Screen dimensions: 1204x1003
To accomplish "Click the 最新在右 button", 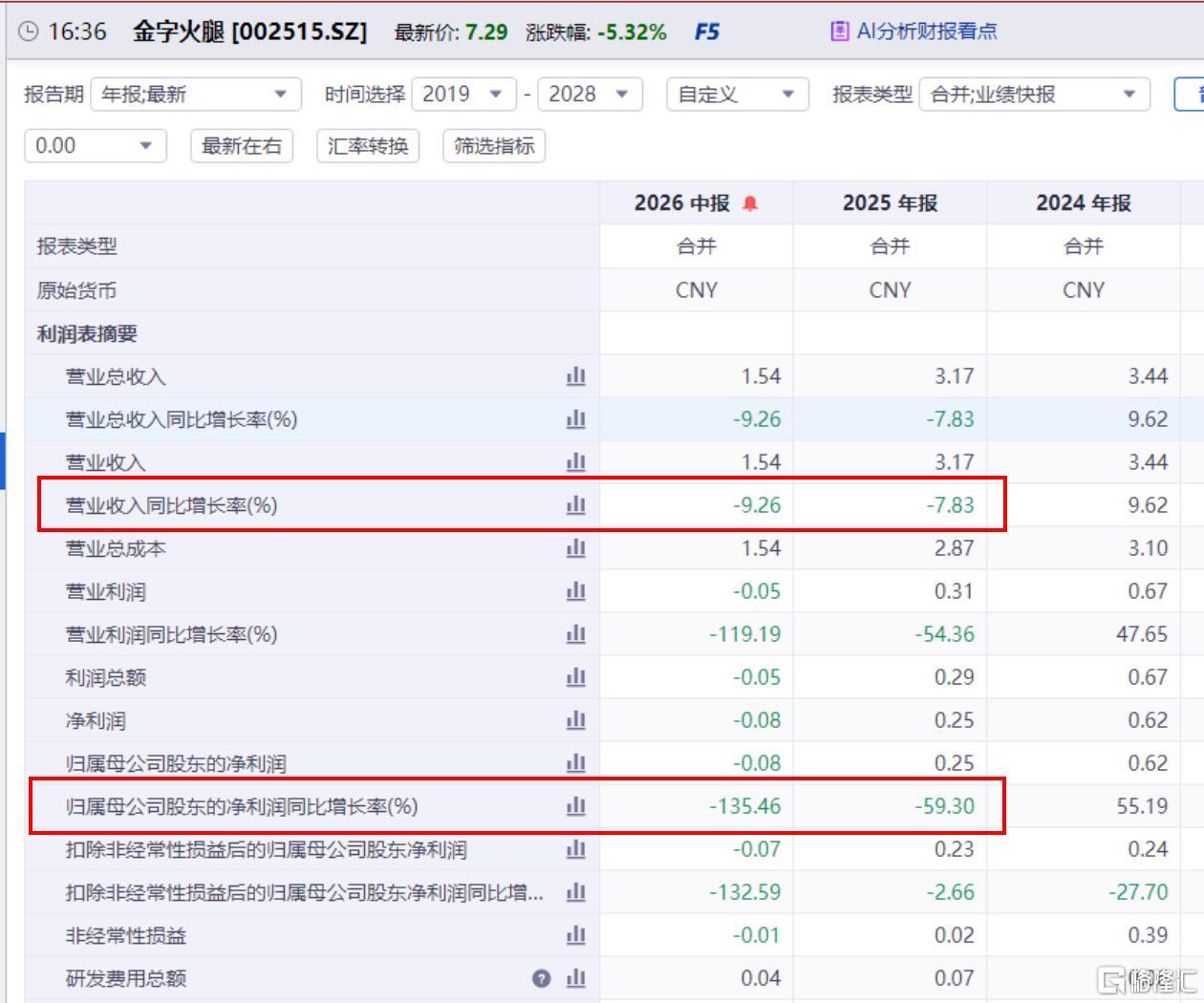I will point(242,145).
